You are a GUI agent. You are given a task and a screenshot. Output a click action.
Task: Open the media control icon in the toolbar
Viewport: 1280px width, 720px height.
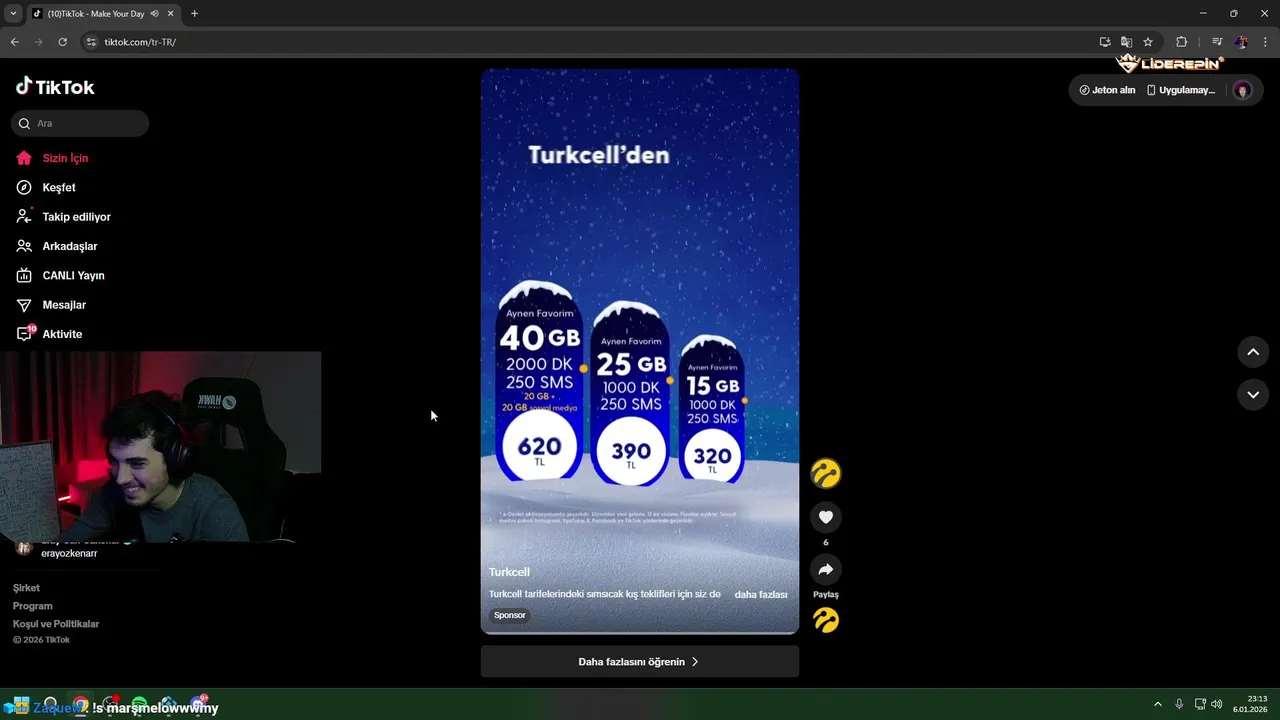tap(1216, 42)
